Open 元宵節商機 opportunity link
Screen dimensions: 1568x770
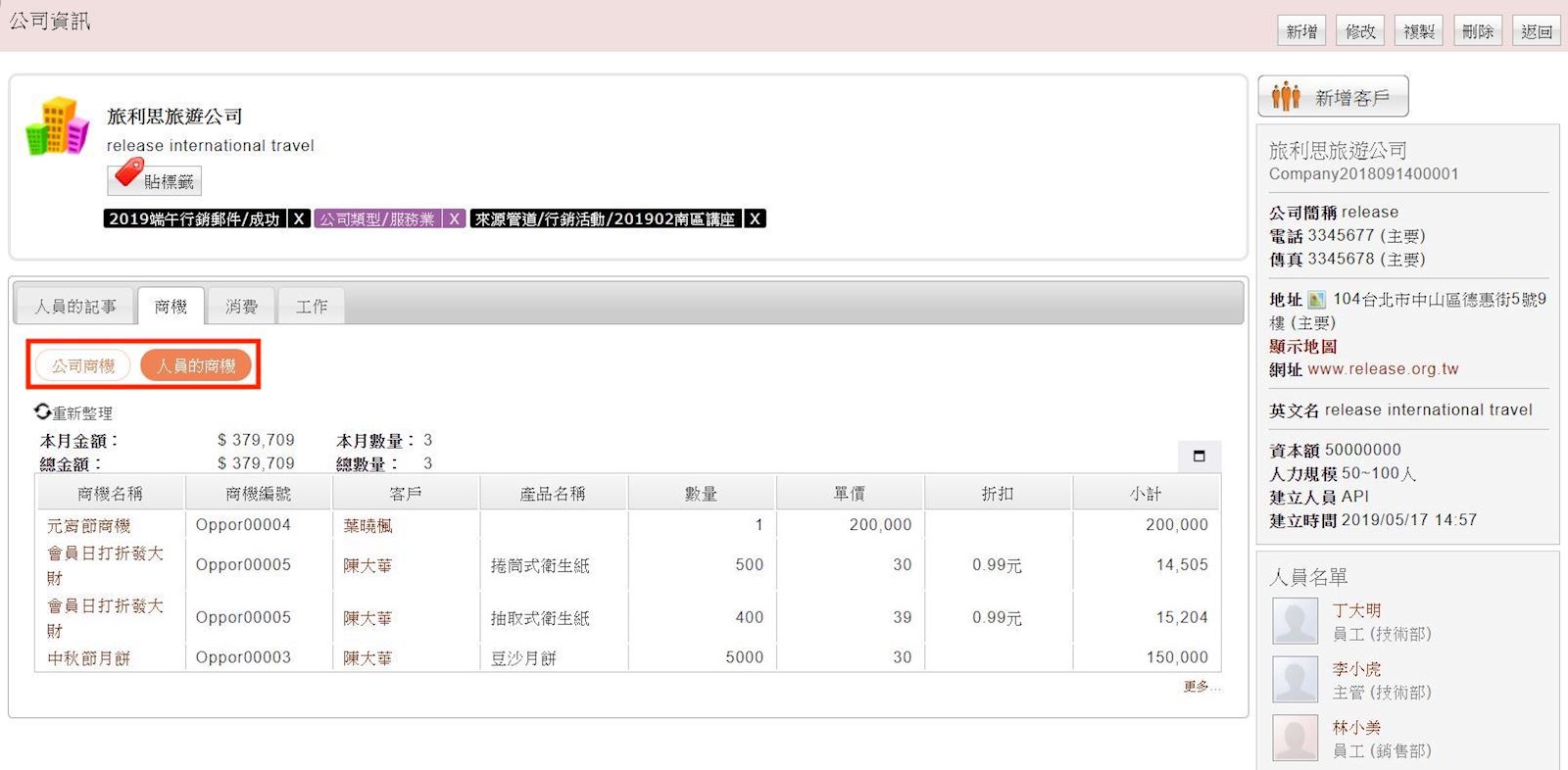point(88,526)
